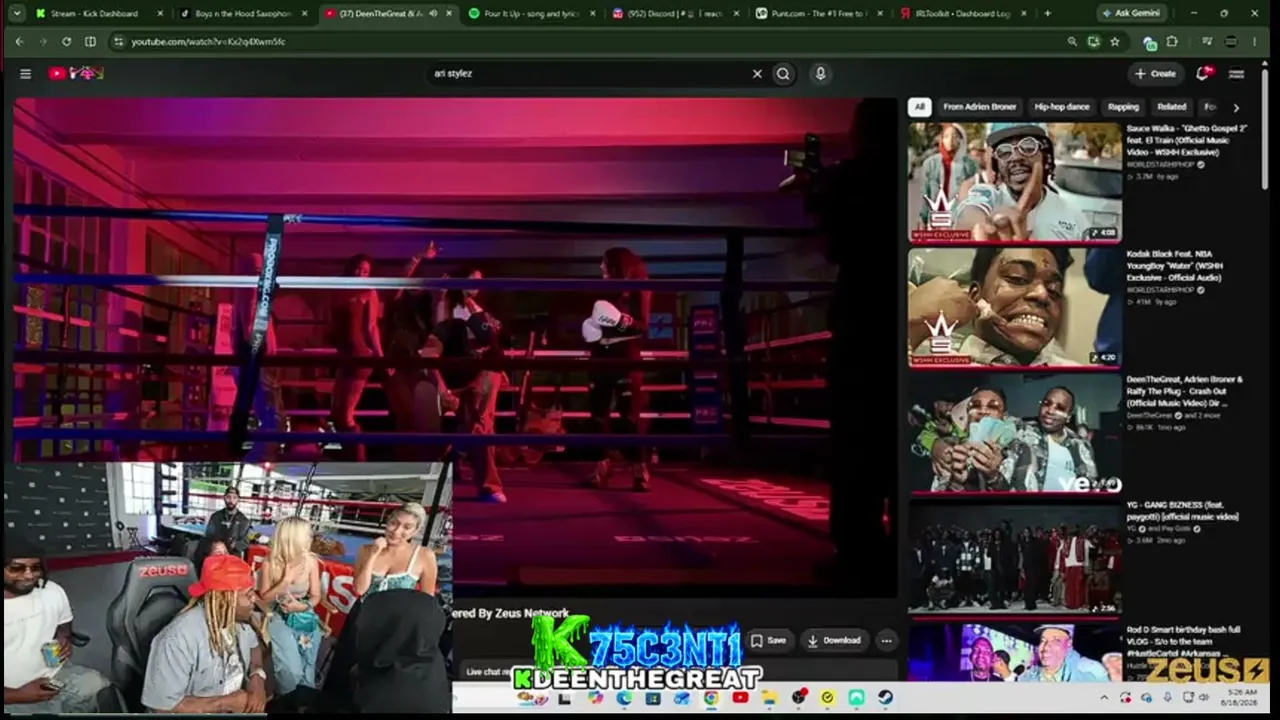Image resolution: width=1280 pixels, height=720 pixels.
Task: Close the Stream - Kick Dashboard tab
Action: click(160, 13)
